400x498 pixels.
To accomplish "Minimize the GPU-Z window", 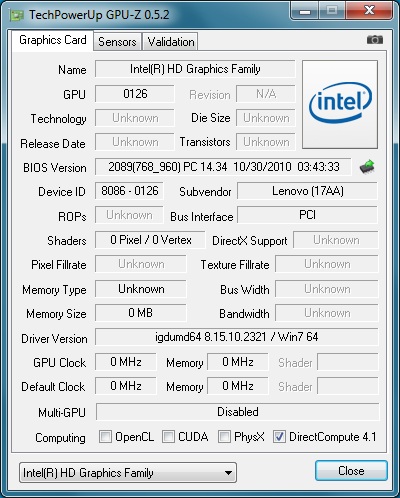I will [x=305, y=10].
